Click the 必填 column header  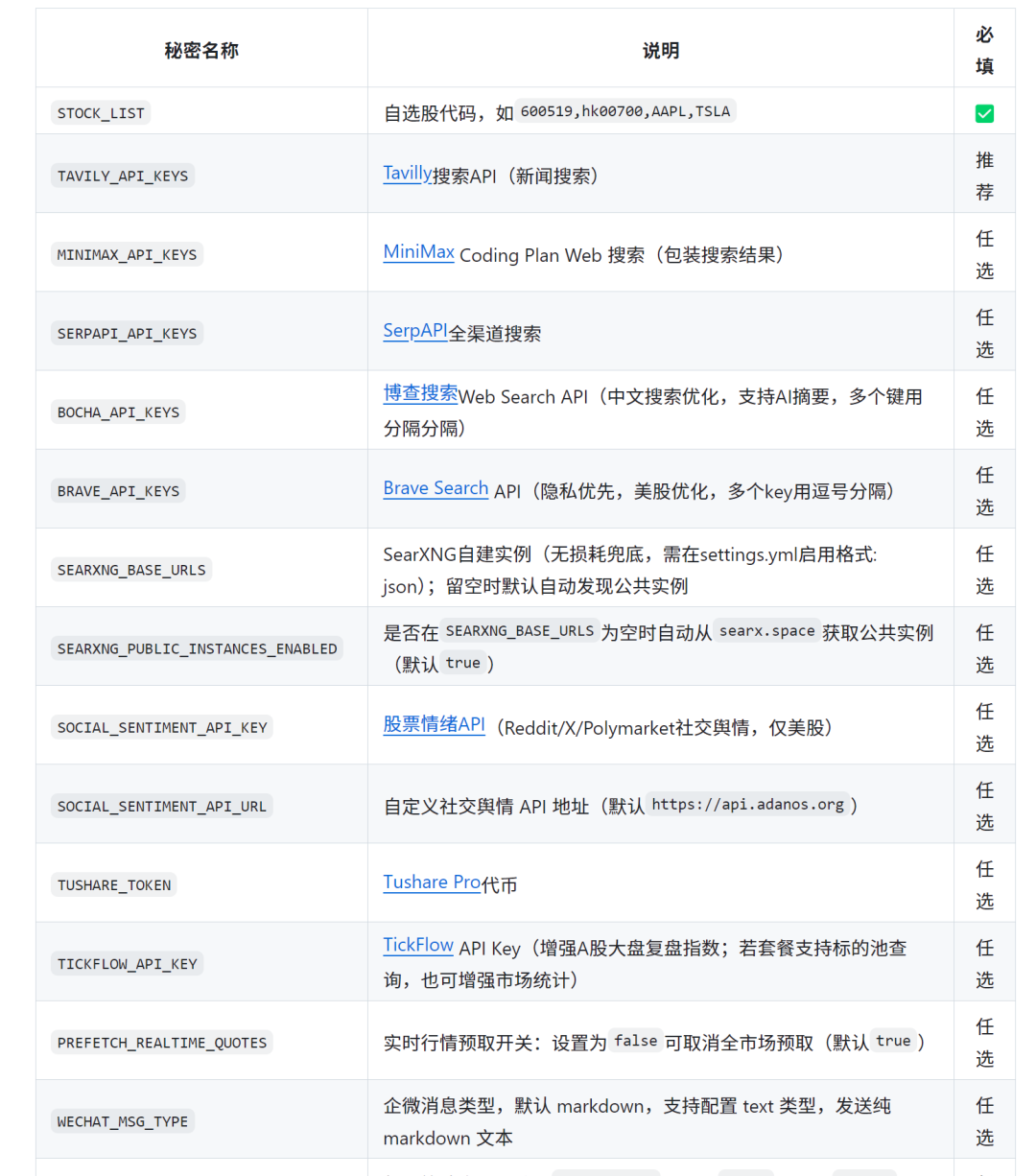point(984,49)
